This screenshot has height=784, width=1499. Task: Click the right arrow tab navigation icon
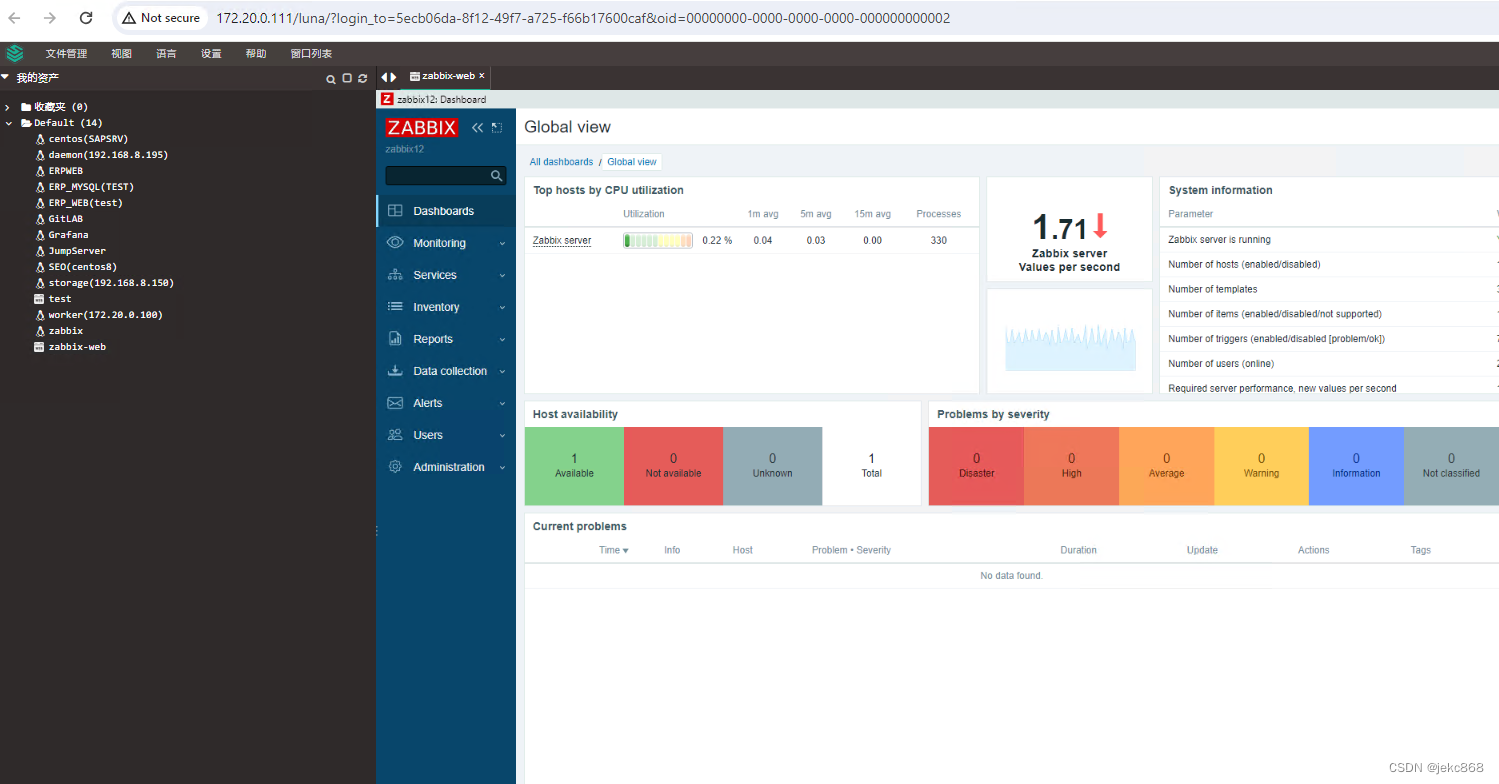393,77
